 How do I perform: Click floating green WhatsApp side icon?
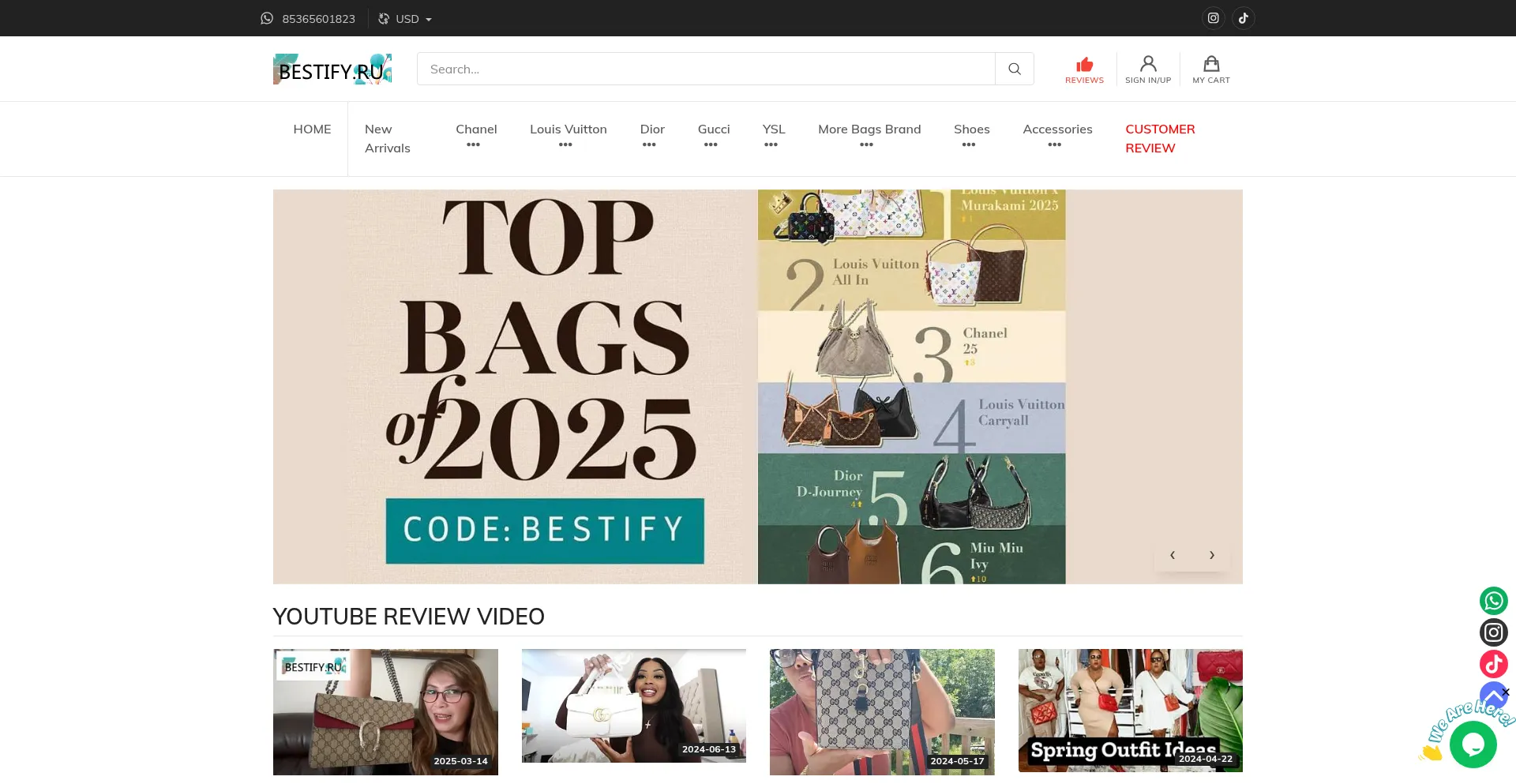point(1494,601)
